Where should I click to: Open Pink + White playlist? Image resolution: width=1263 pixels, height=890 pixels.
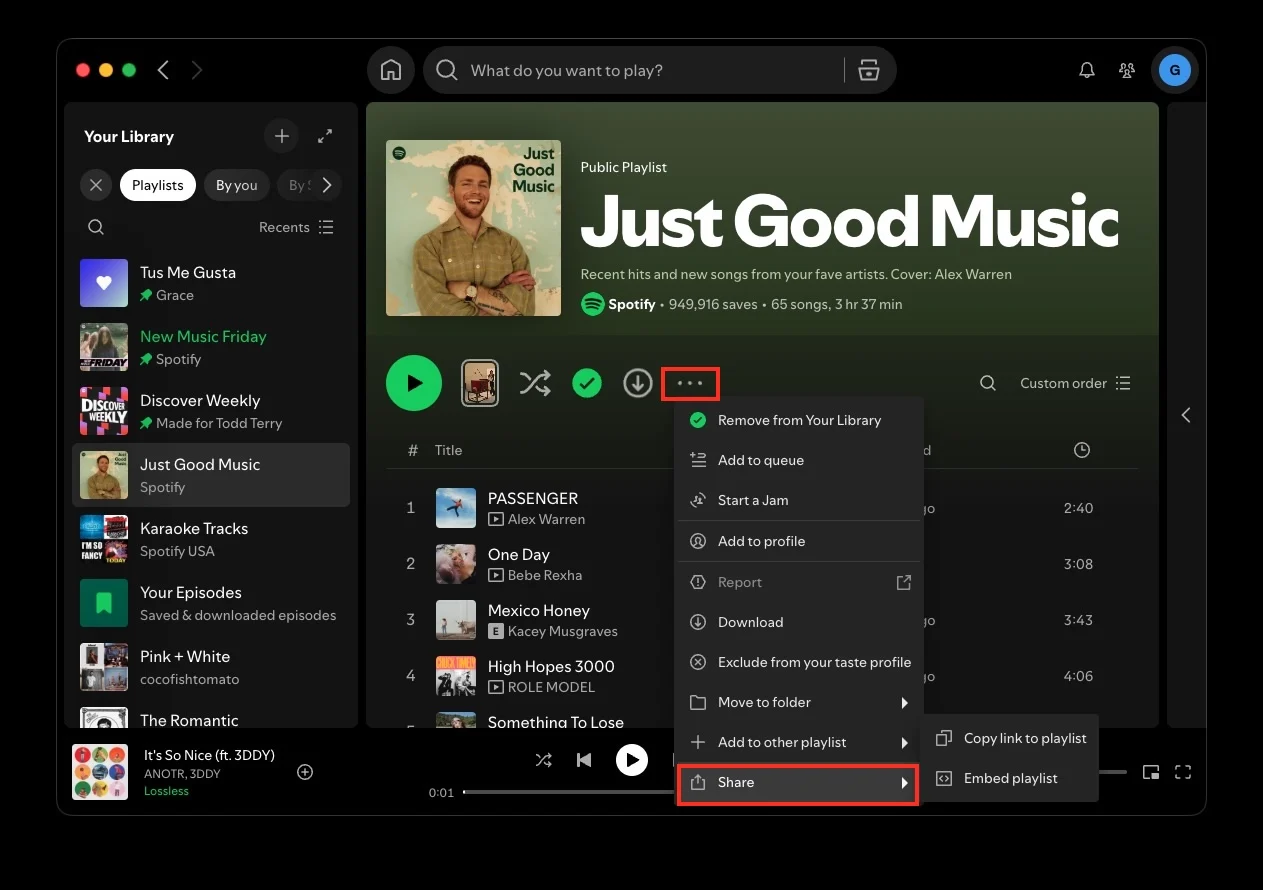211,667
